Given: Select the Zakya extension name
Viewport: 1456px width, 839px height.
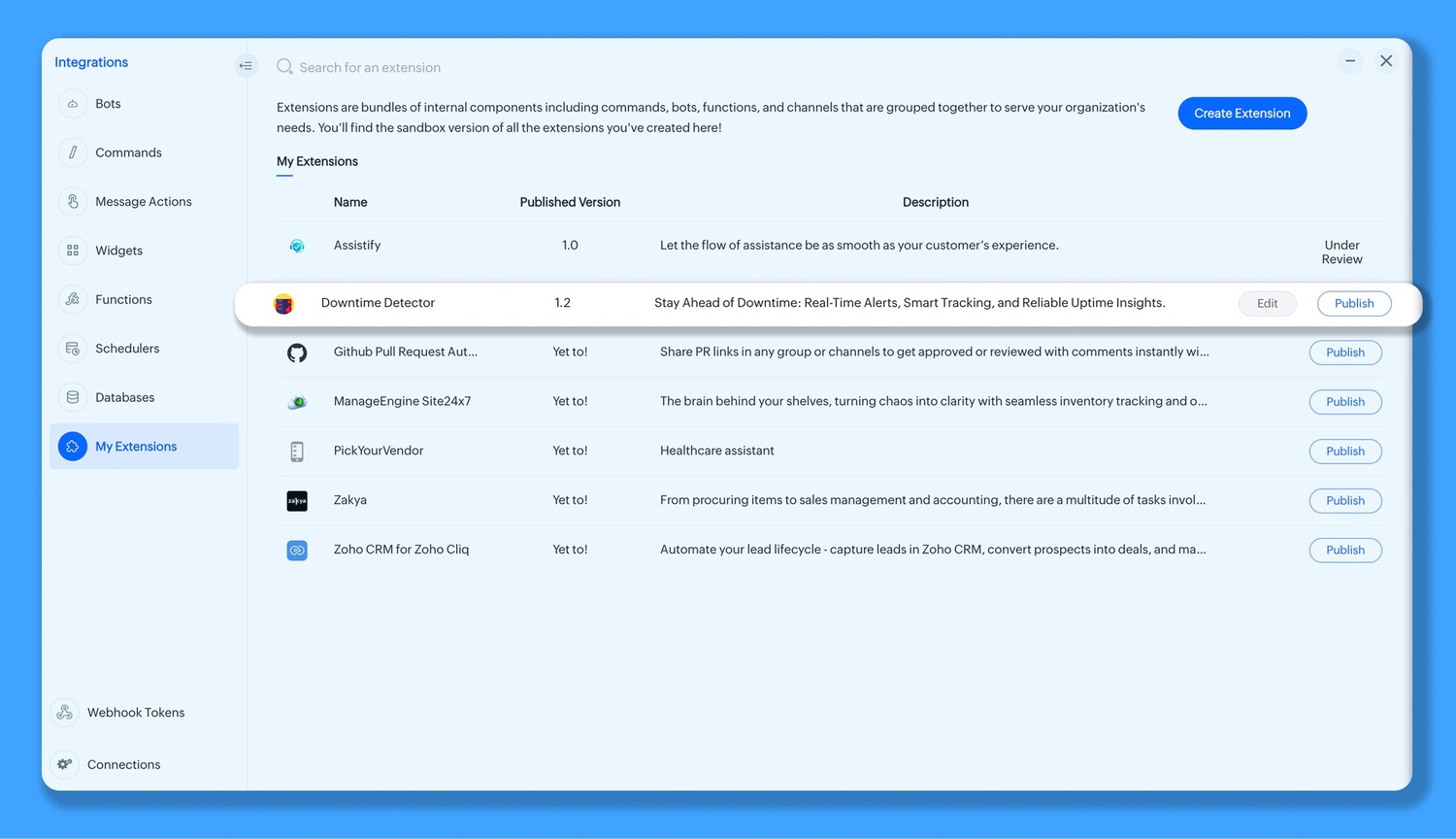Looking at the screenshot, I should click(x=350, y=500).
